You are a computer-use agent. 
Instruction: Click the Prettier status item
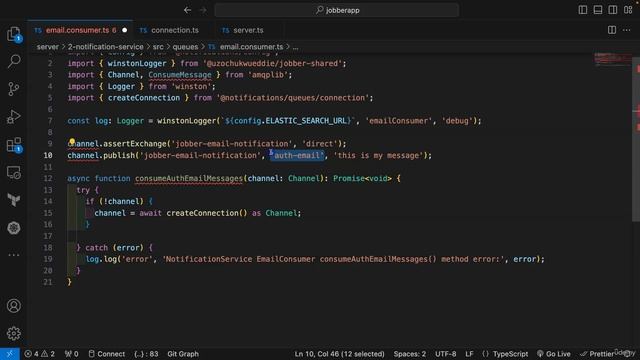coord(597,354)
